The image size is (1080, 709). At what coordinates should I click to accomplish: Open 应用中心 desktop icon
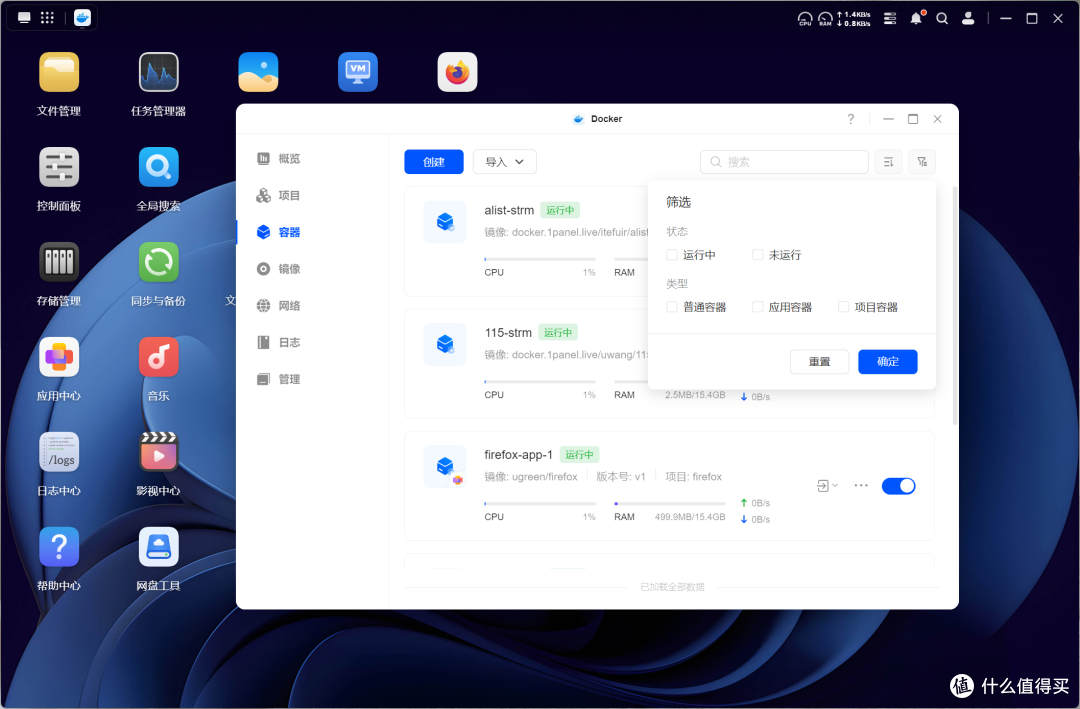[59, 358]
